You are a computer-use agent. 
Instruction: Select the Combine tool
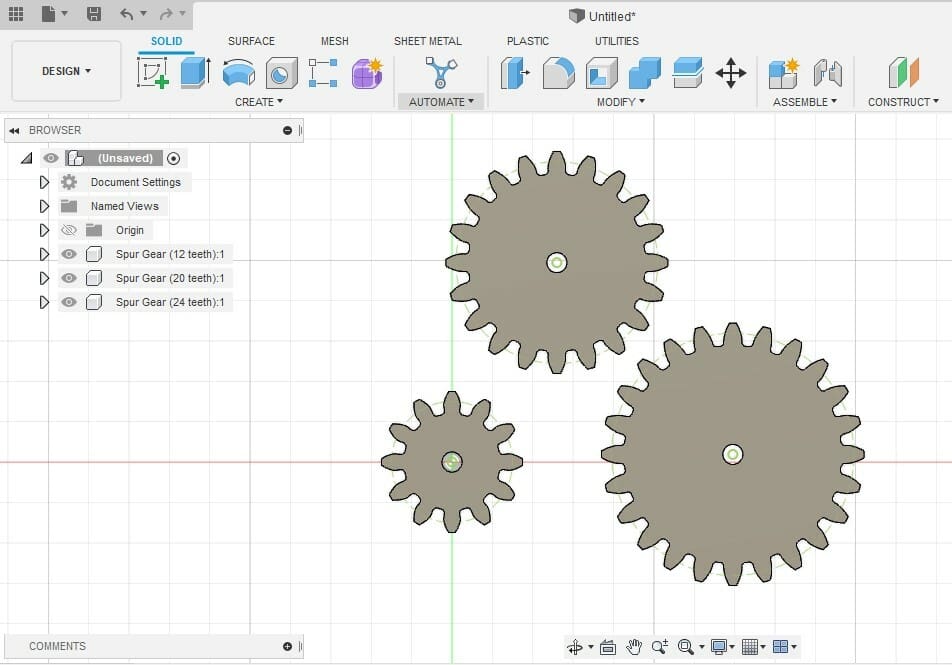(645, 73)
